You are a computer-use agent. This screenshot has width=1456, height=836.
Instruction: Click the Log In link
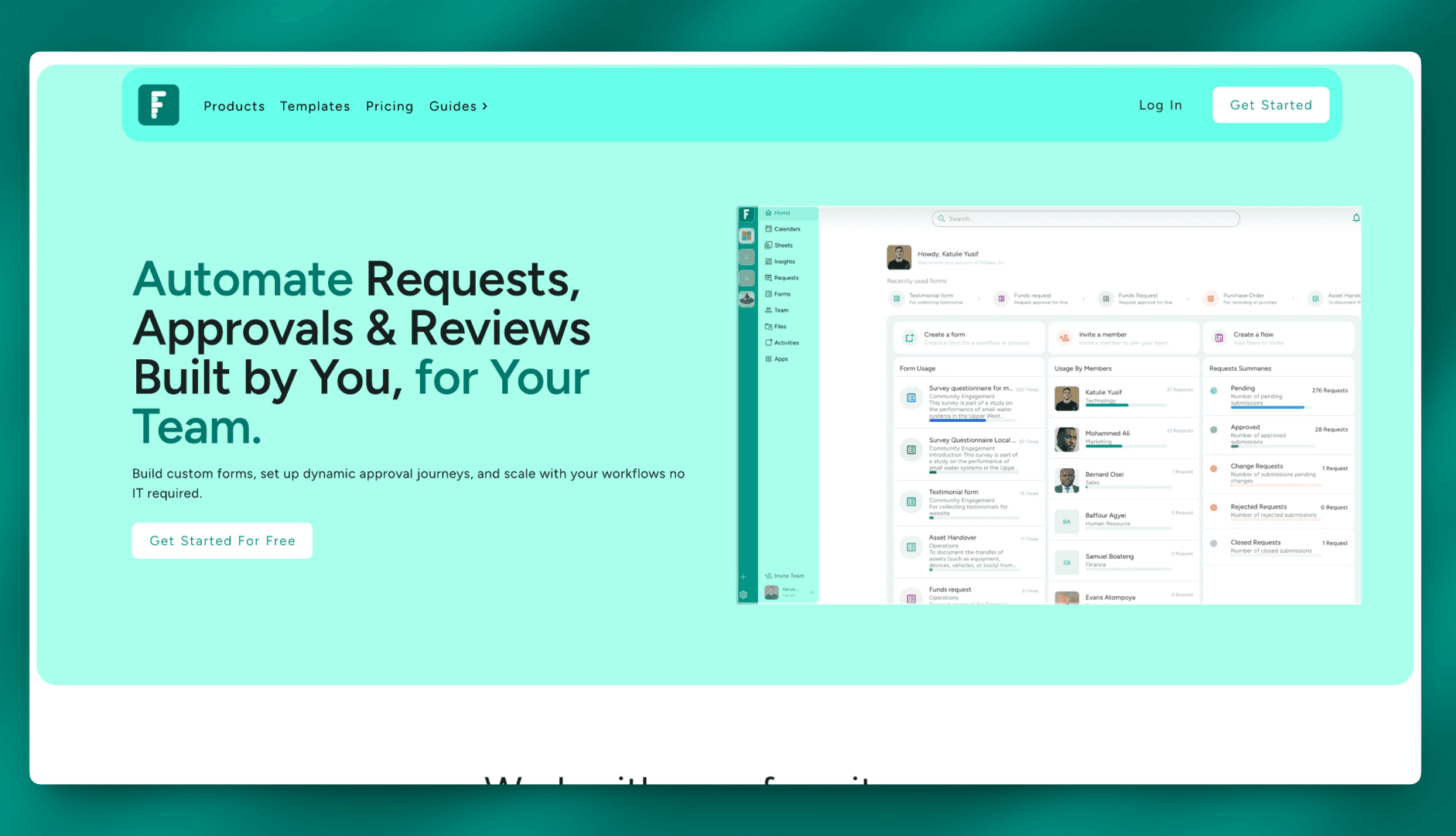click(1160, 105)
